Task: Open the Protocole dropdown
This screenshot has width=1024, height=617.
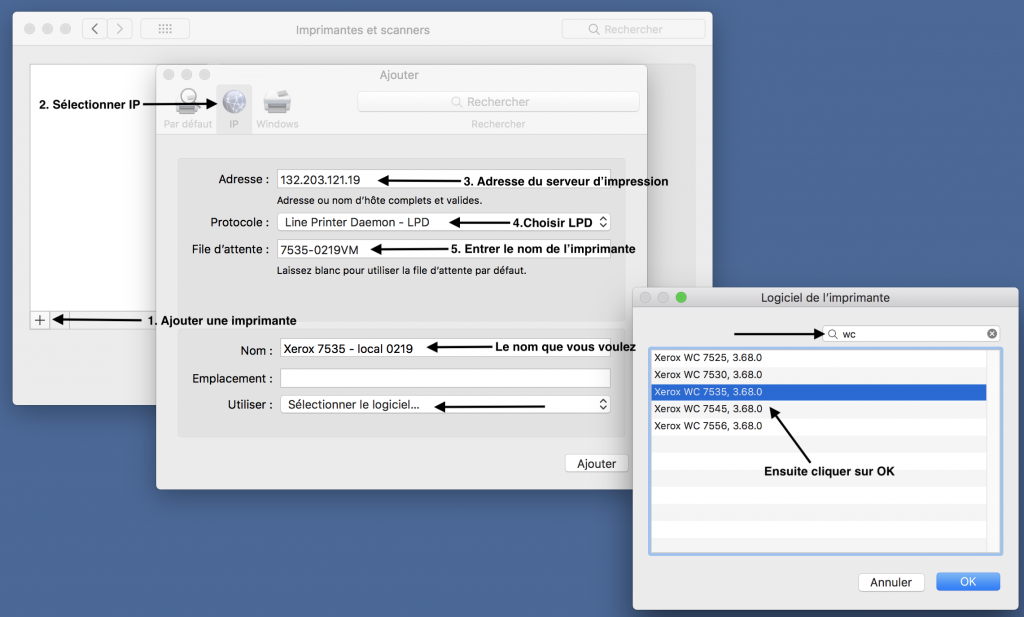Action: point(444,222)
